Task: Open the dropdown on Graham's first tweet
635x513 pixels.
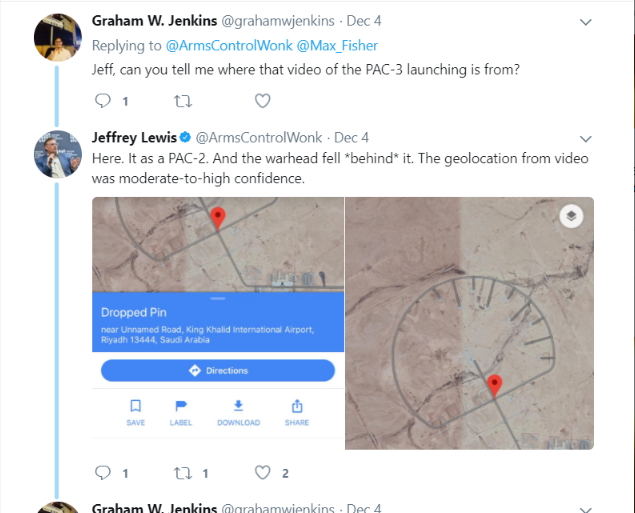Action: (x=584, y=21)
